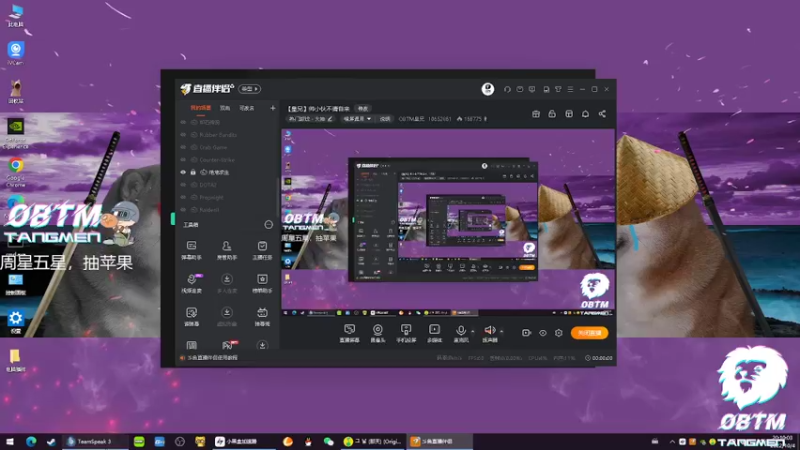Expand the speaker options arrow
The image size is (800, 450).
(502, 331)
